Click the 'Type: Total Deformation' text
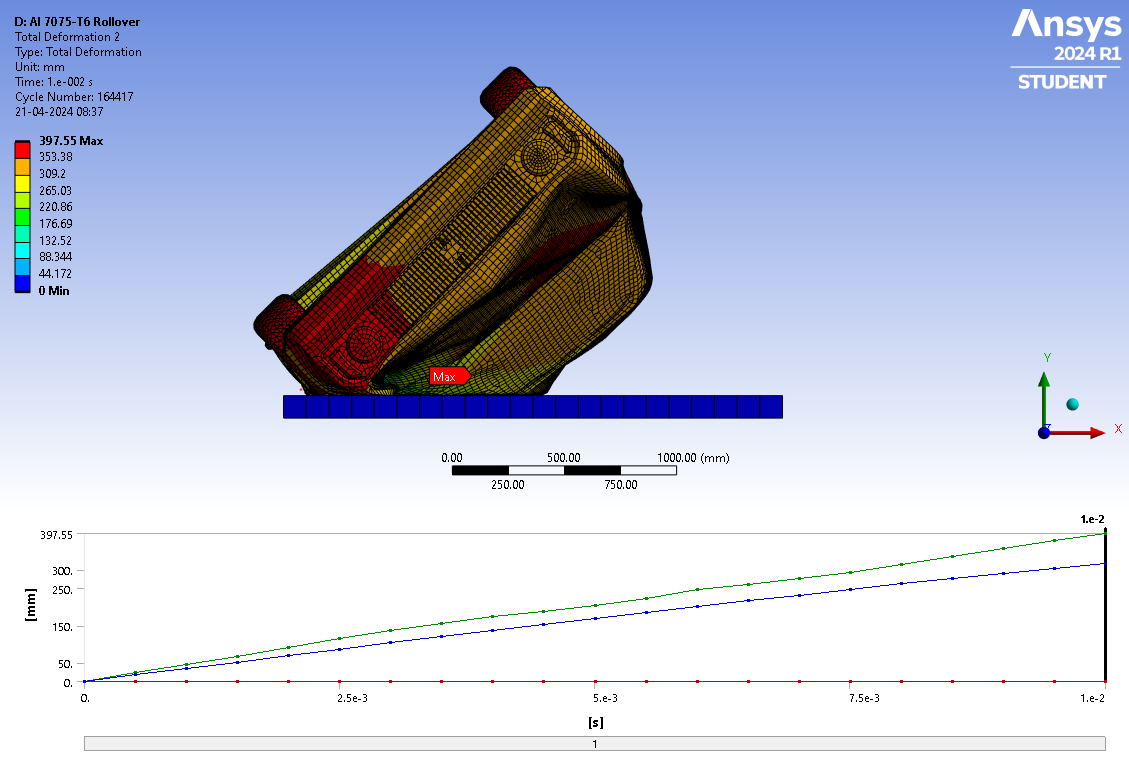The height and width of the screenshot is (763, 1129). [78, 52]
